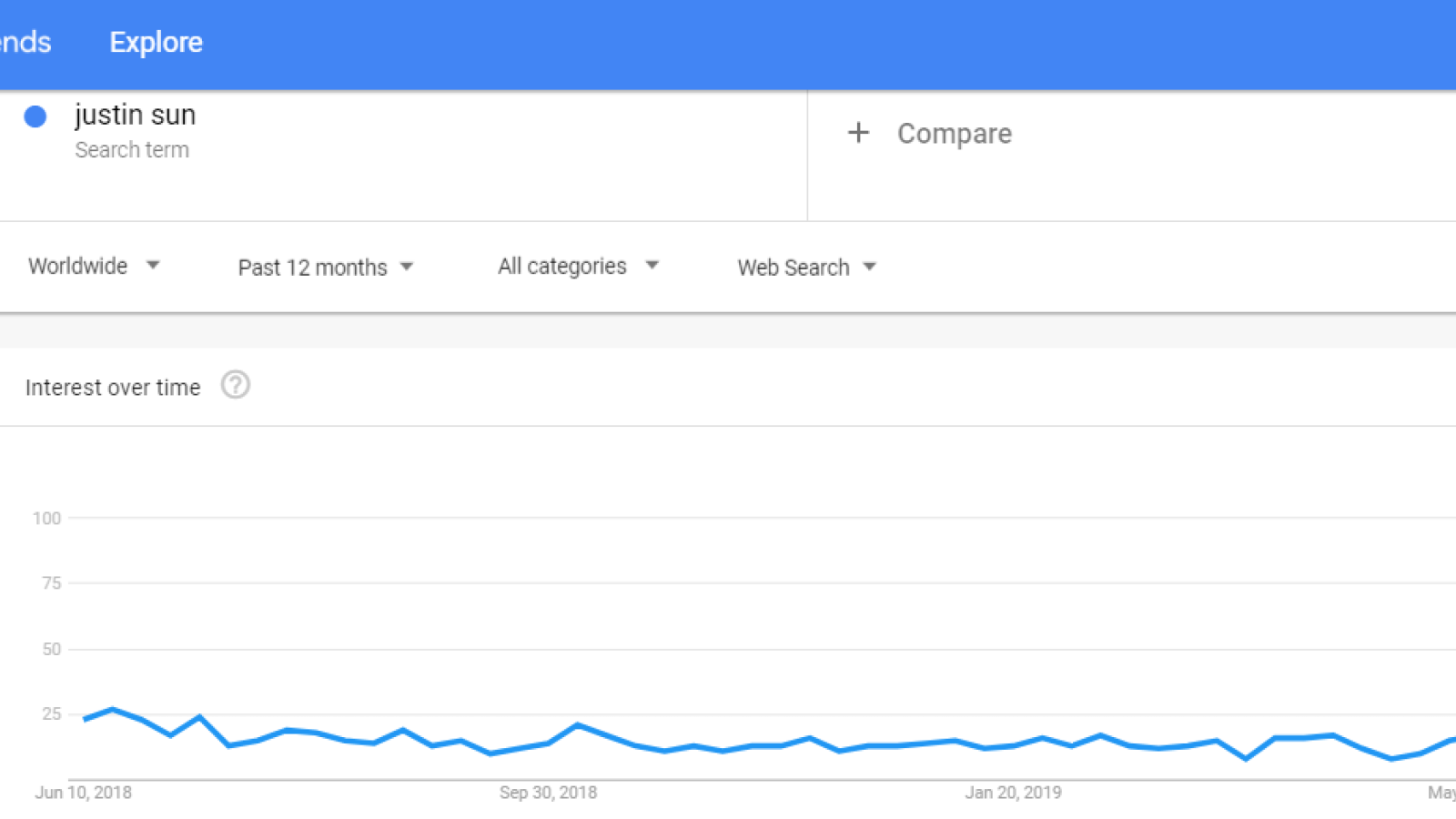Open the All categories dropdown

[x=578, y=266]
